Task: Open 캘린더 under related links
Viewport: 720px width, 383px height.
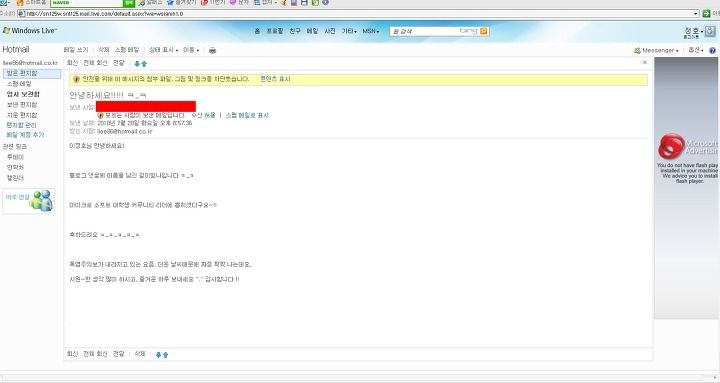Action: [x=15, y=178]
